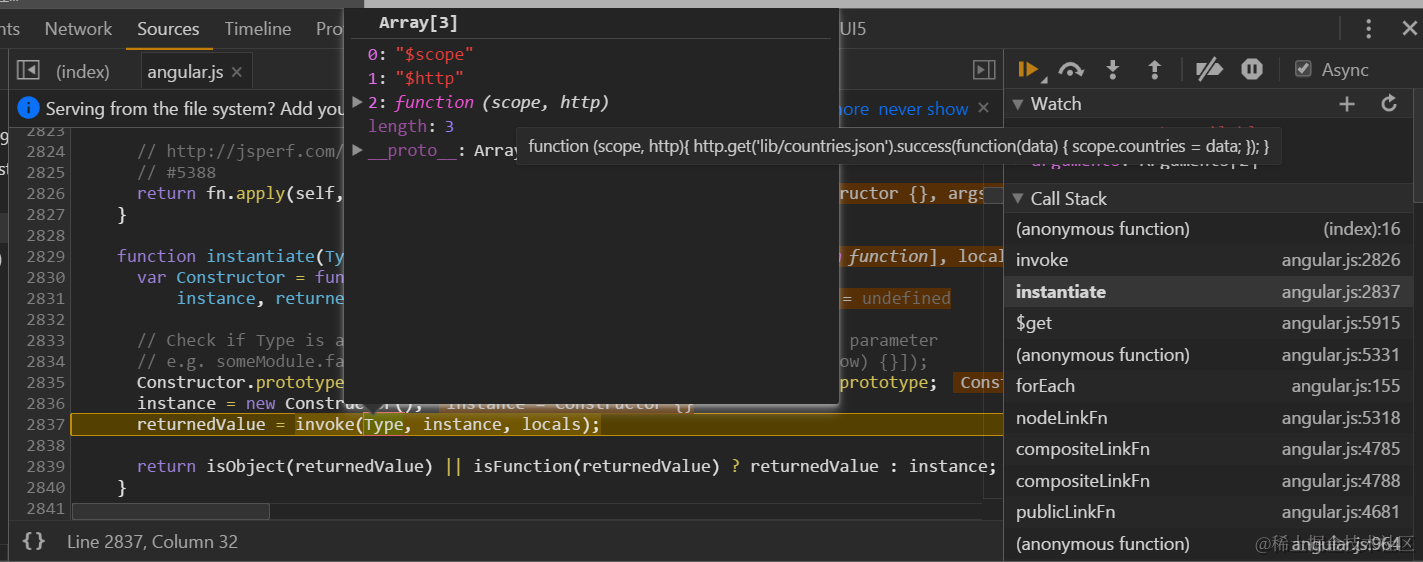Open the Timeline tab
Image resolution: width=1423 pixels, height=562 pixels.
point(258,29)
